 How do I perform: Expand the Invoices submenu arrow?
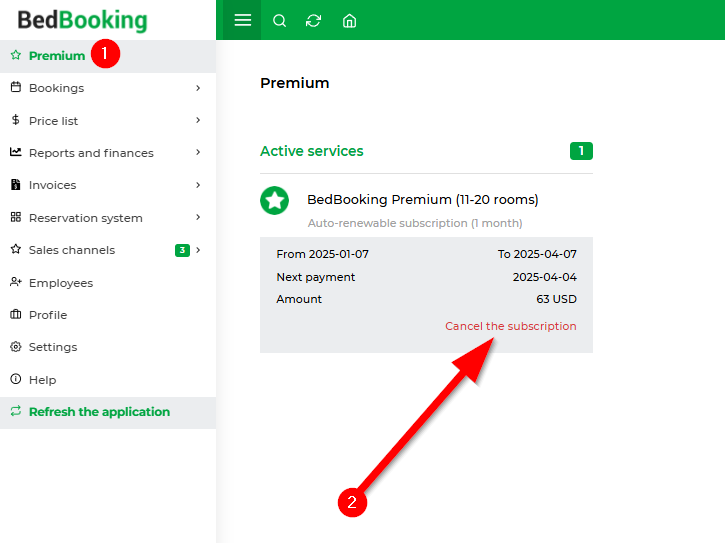point(198,185)
